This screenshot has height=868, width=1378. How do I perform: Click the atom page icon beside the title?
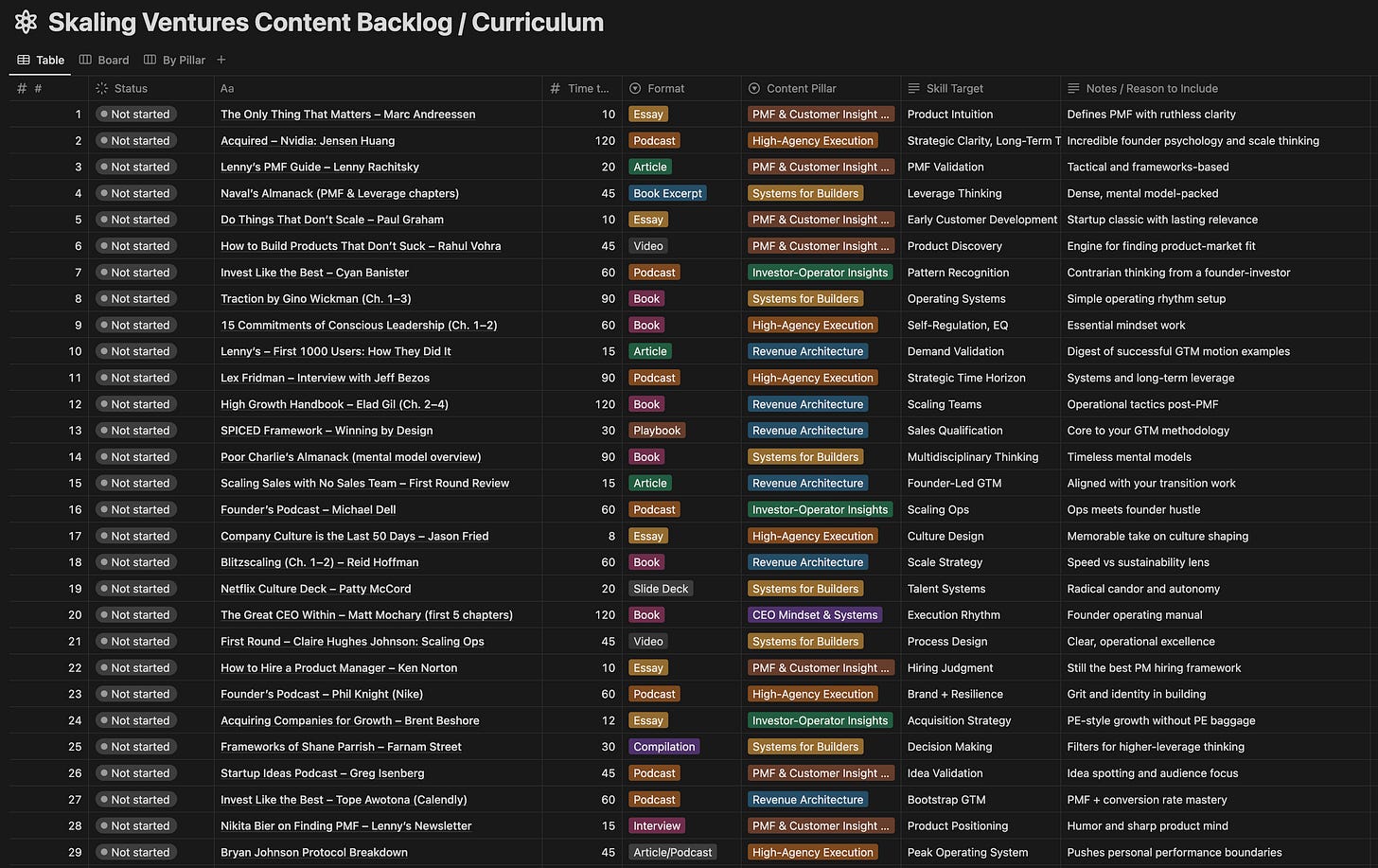[x=26, y=23]
